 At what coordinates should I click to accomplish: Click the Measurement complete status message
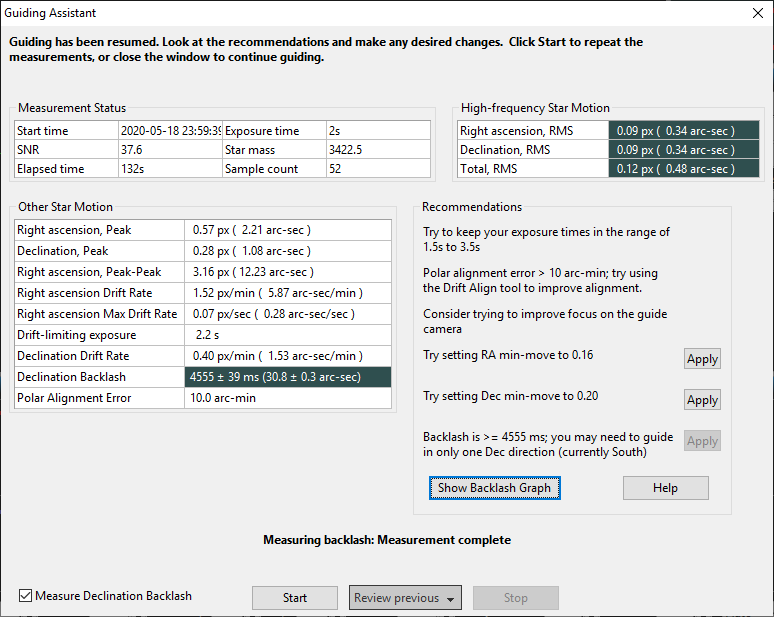click(x=387, y=540)
